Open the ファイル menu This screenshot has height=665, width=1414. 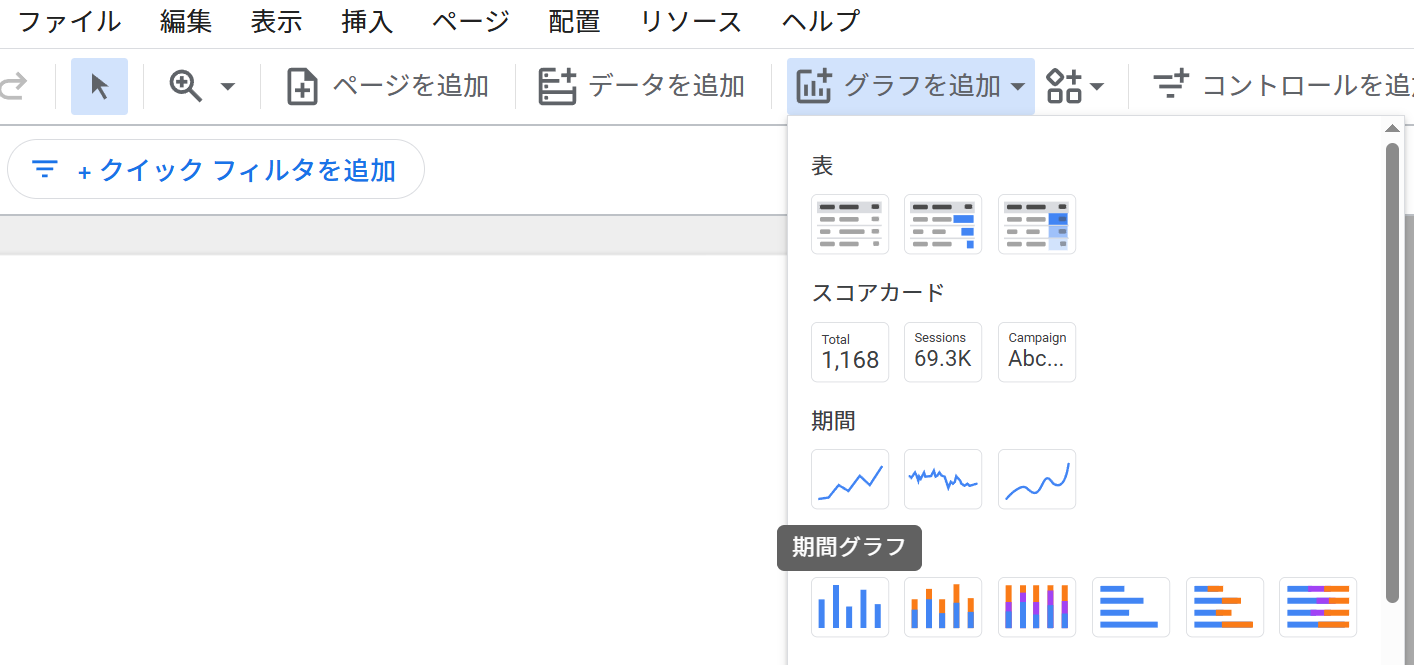pos(69,22)
